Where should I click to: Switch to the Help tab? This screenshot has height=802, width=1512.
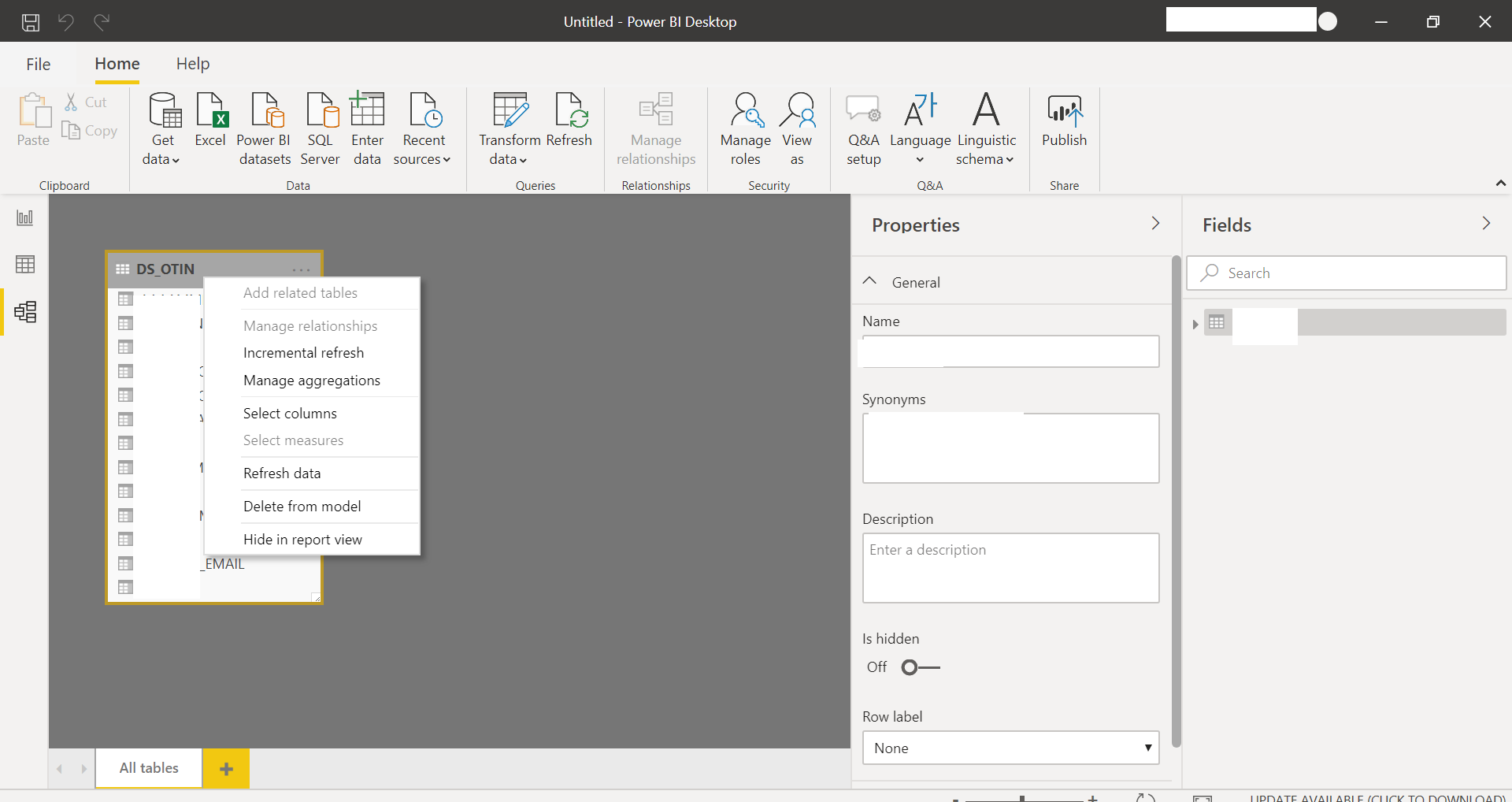point(193,64)
